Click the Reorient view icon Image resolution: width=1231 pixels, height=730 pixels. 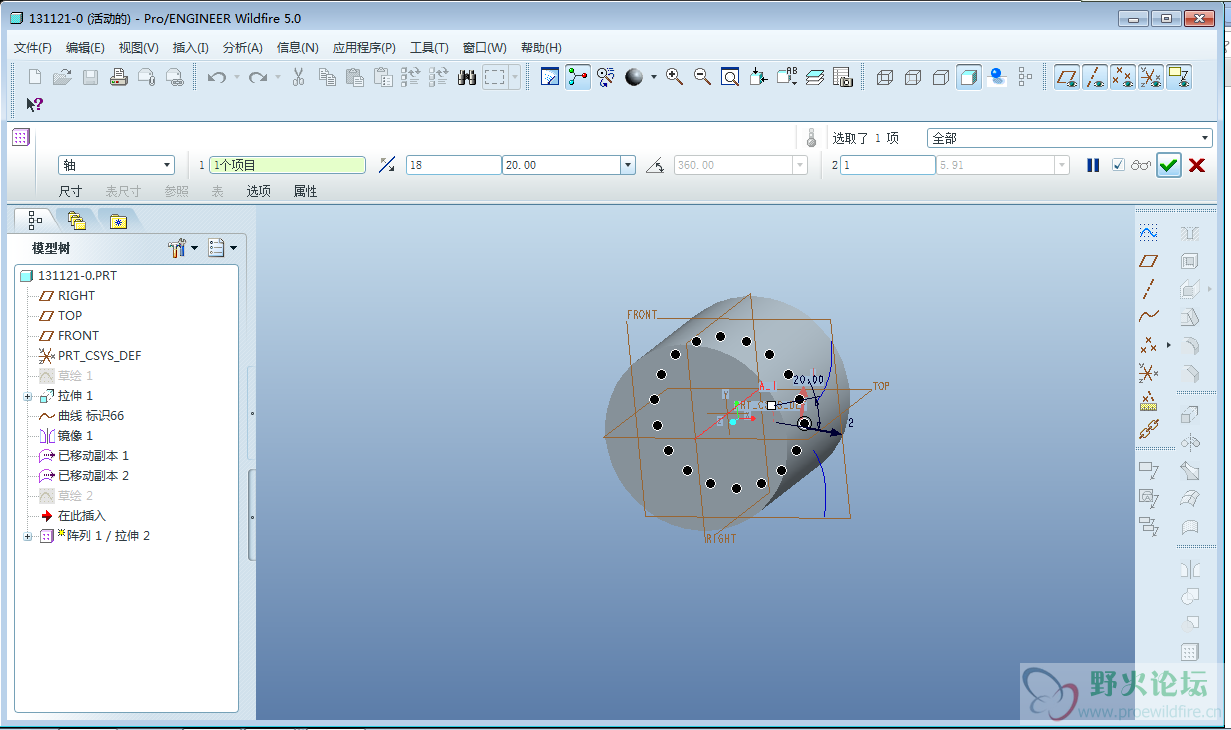coord(758,77)
